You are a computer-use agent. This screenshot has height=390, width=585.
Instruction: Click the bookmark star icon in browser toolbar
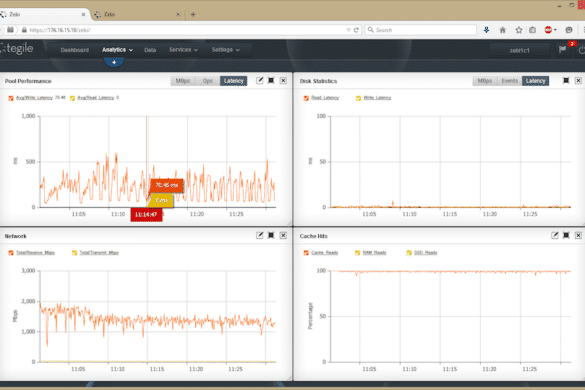click(x=519, y=30)
